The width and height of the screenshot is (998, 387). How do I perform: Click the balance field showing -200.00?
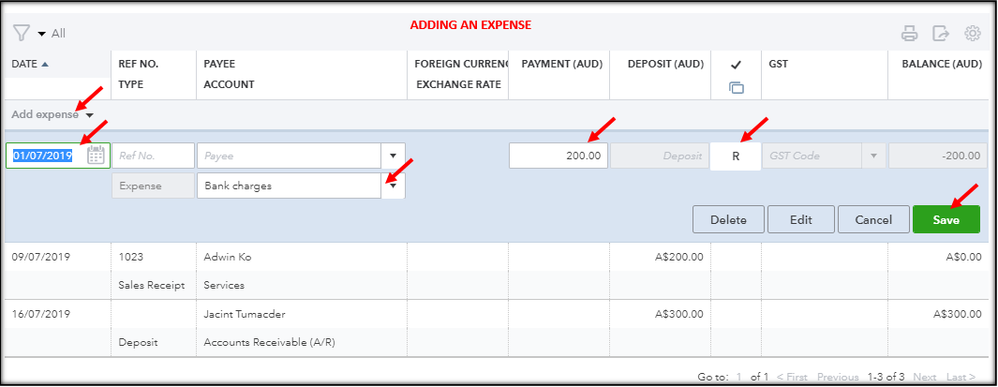pyautogui.click(x=937, y=156)
